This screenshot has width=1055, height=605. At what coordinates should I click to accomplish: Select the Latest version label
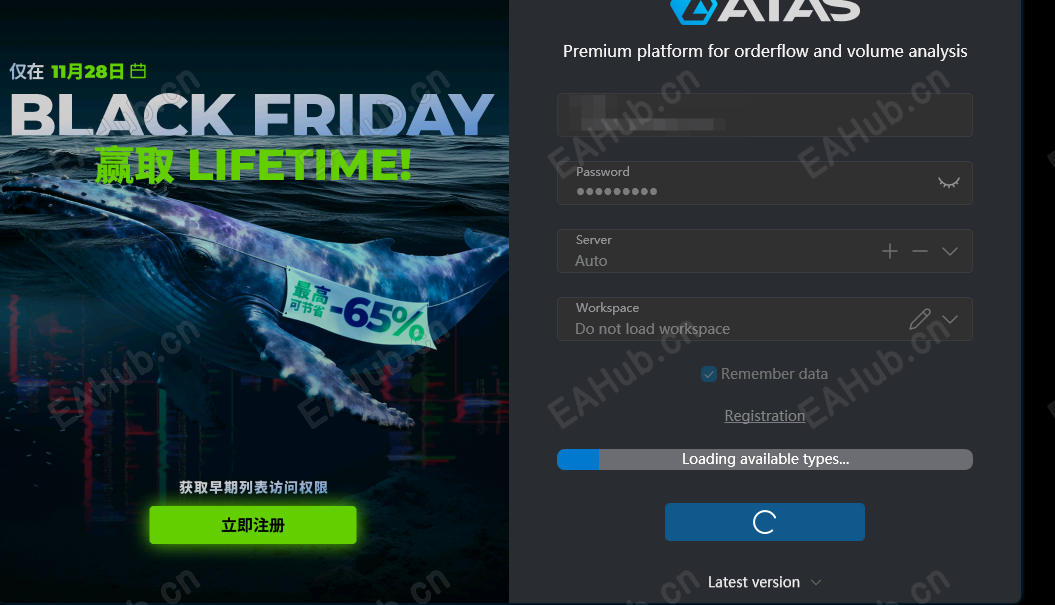click(754, 582)
